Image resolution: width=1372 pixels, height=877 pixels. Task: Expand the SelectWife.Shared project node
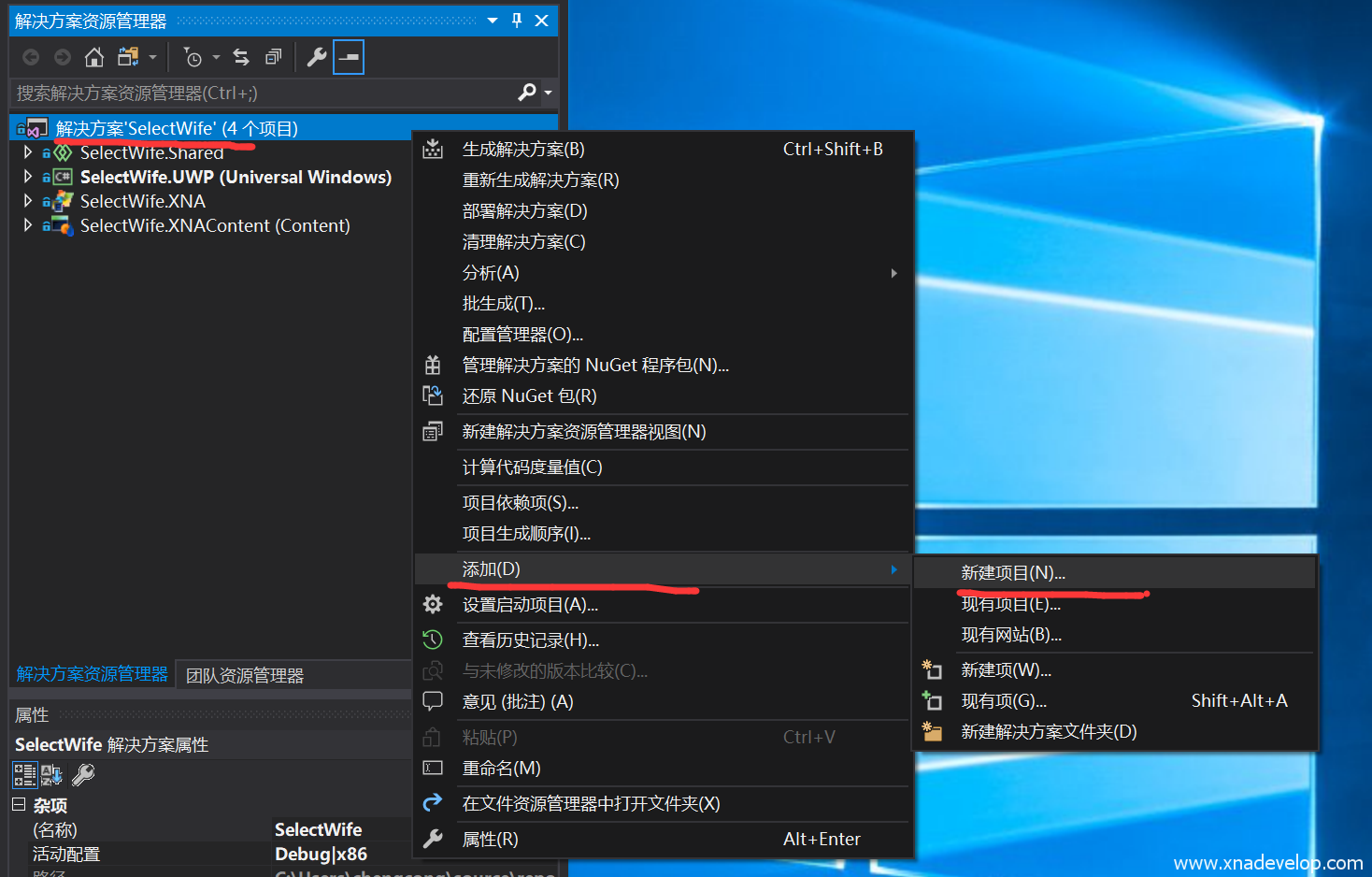pyautogui.click(x=28, y=152)
